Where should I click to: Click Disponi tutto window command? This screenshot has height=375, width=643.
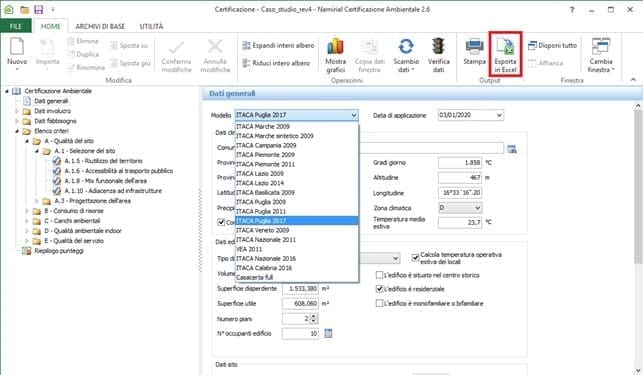pyautogui.click(x=552, y=46)
